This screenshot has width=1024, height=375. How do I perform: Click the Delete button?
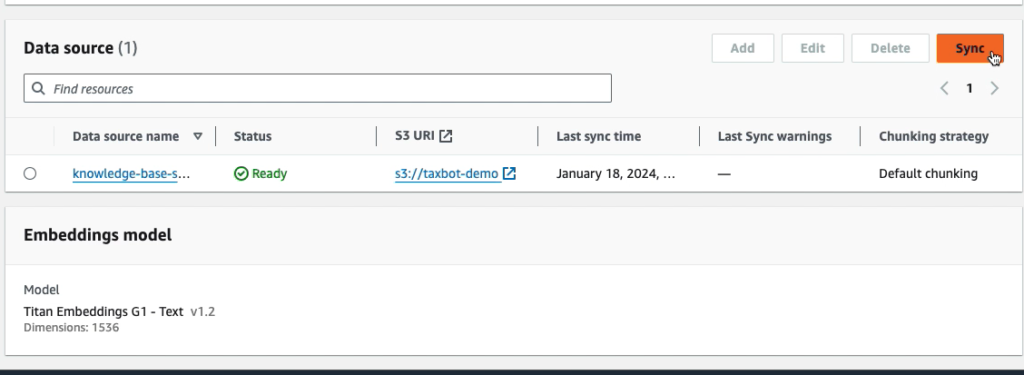pyautogui.click(x=890, y=48)
